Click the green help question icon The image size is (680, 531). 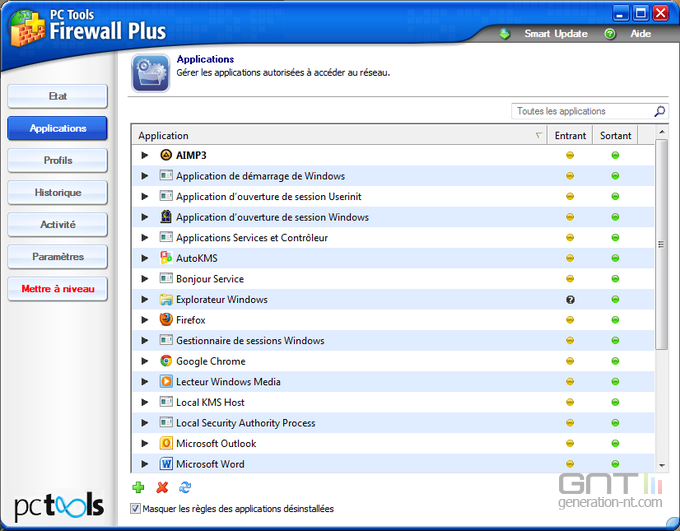pyautogui.click(x=610, y=33)
